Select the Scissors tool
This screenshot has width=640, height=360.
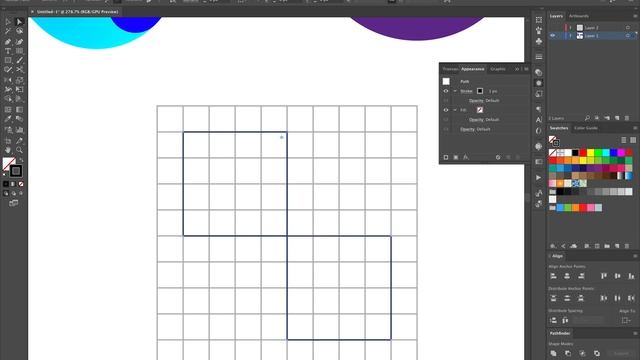point(19,70)
